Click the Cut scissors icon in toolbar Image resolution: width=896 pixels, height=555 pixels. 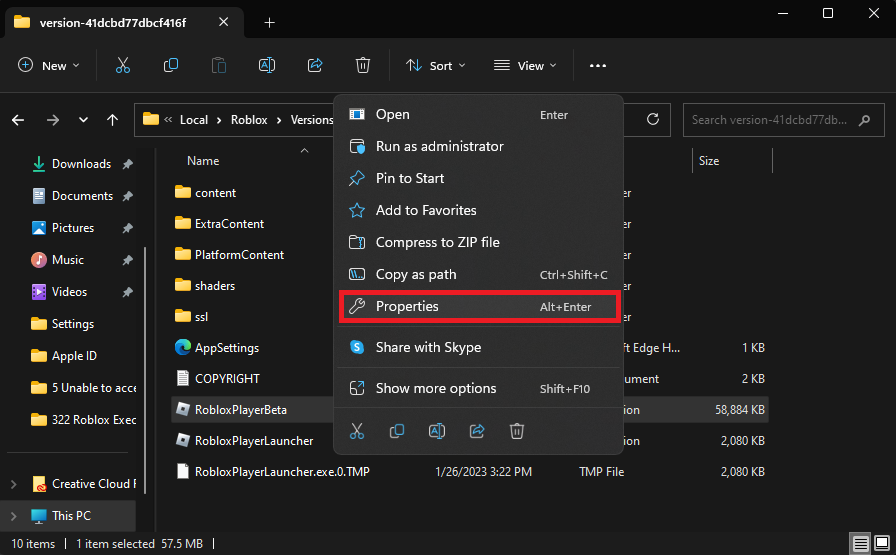point(123,65)
